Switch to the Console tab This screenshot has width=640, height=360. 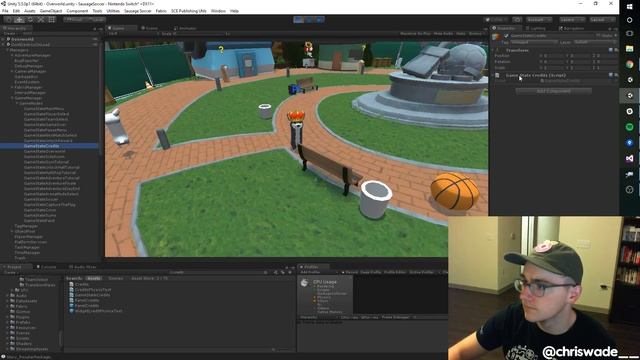pos(46,267)
